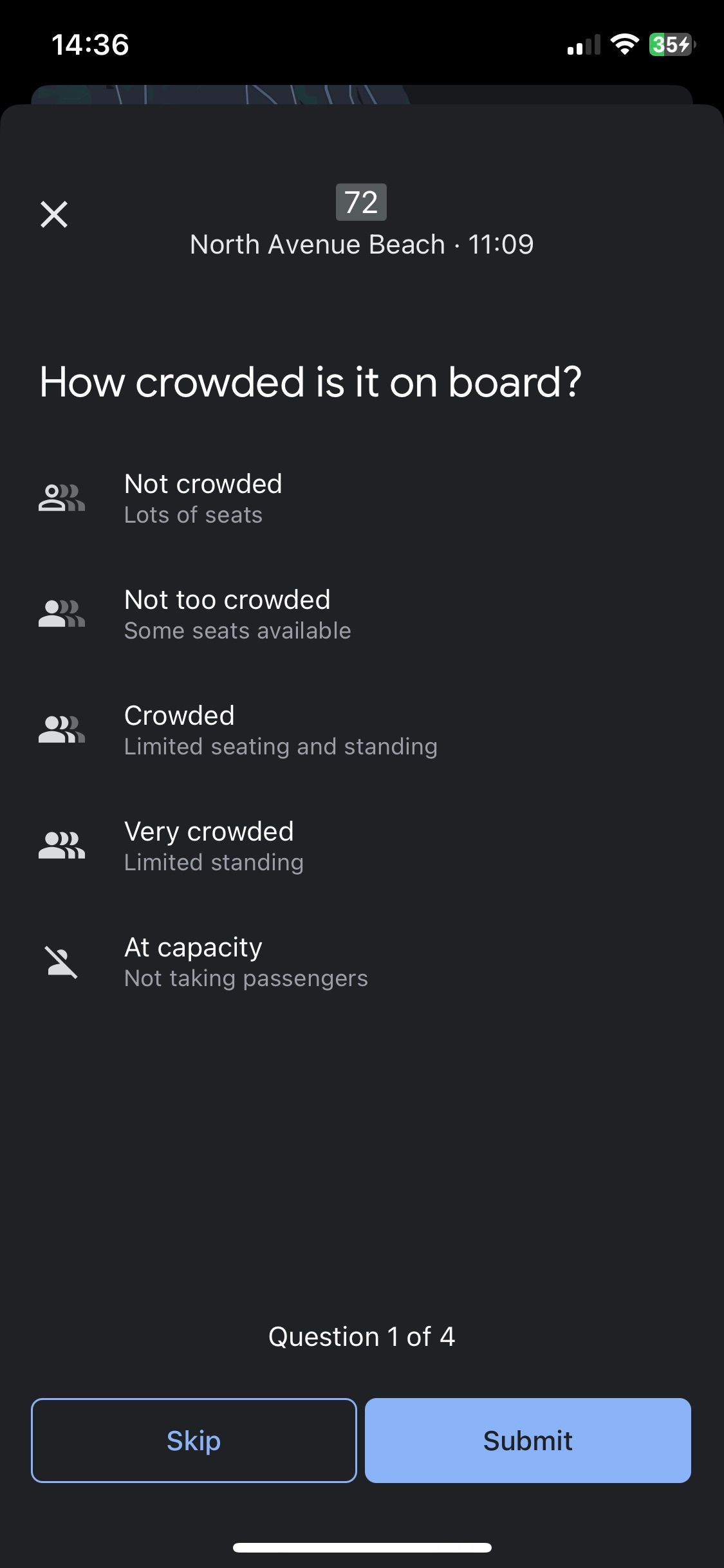Image resolution: width=724 pixels, height=1568 pixels.
Task: Tap the single-person Not crowded icon
Action: point(62,498)
